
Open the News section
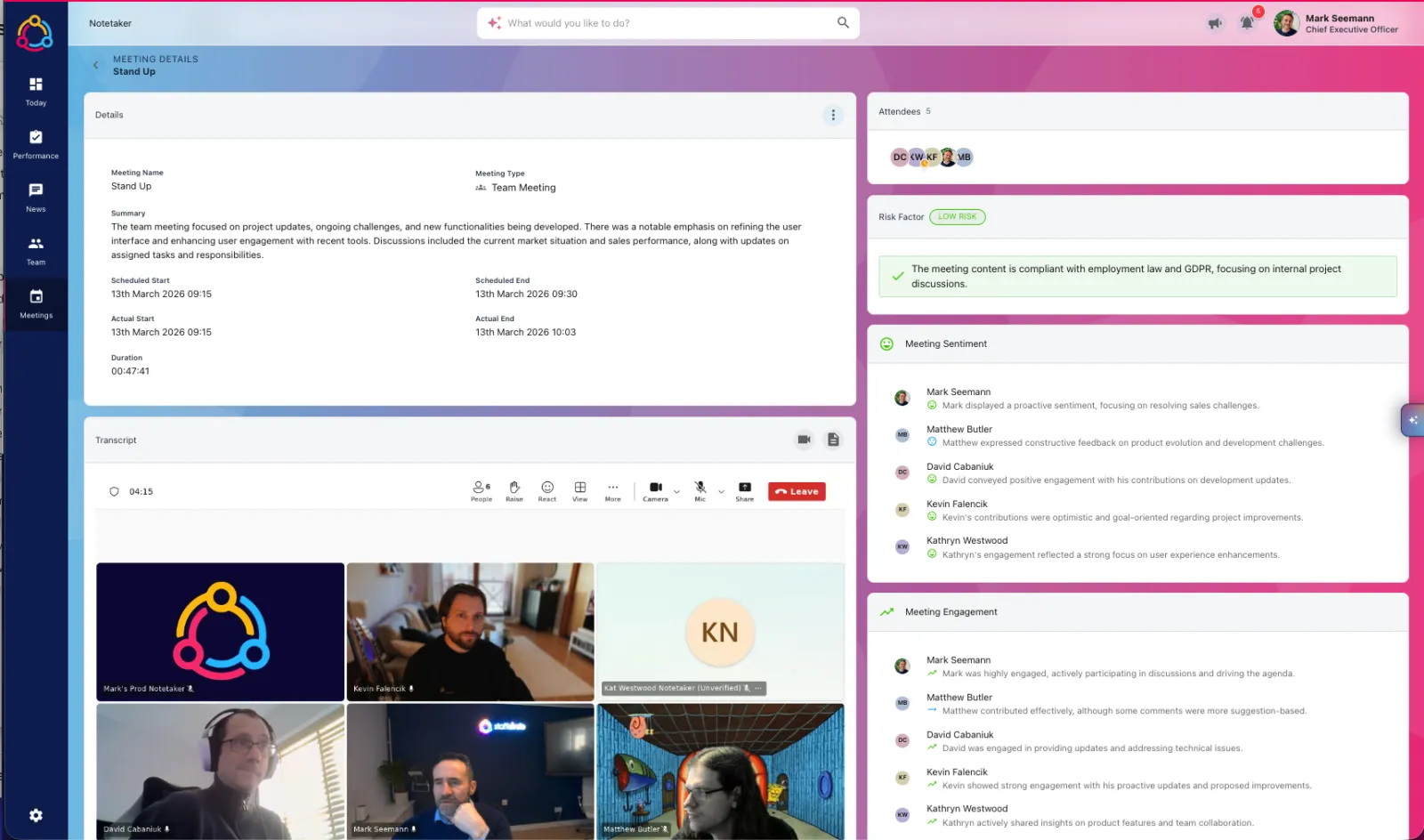(36, 198)
